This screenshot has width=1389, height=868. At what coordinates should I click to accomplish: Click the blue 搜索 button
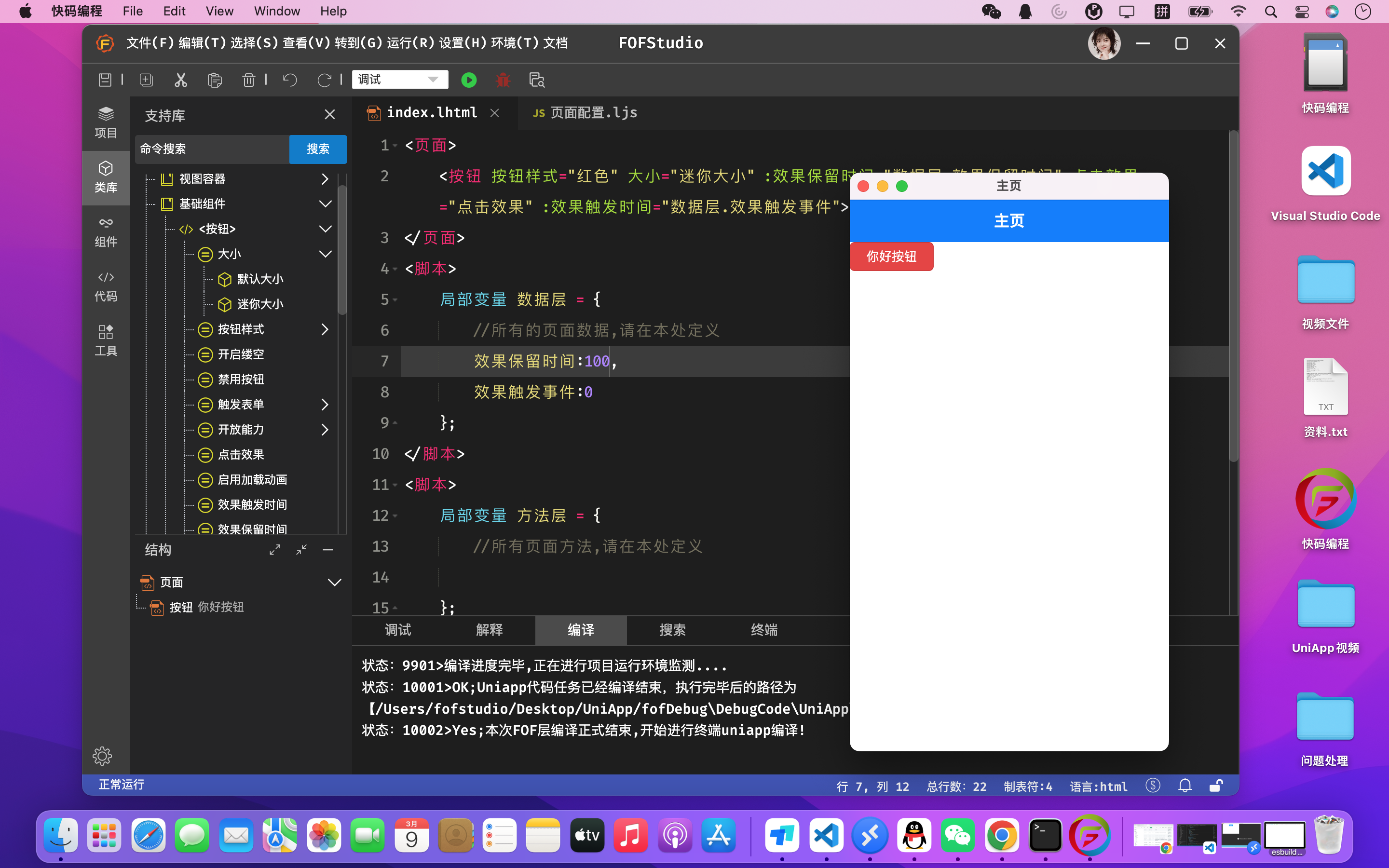[x=318, y=149]
